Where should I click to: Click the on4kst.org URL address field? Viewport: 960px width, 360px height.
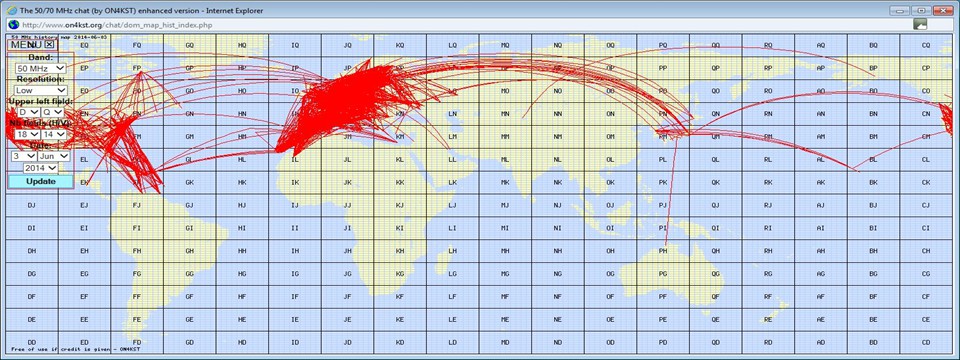pos(465,24)
